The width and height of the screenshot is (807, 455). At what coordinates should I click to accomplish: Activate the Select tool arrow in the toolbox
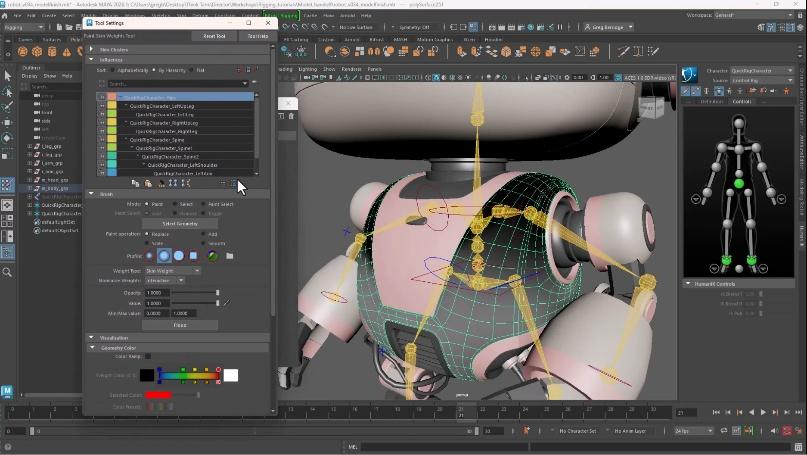(7, 76)
